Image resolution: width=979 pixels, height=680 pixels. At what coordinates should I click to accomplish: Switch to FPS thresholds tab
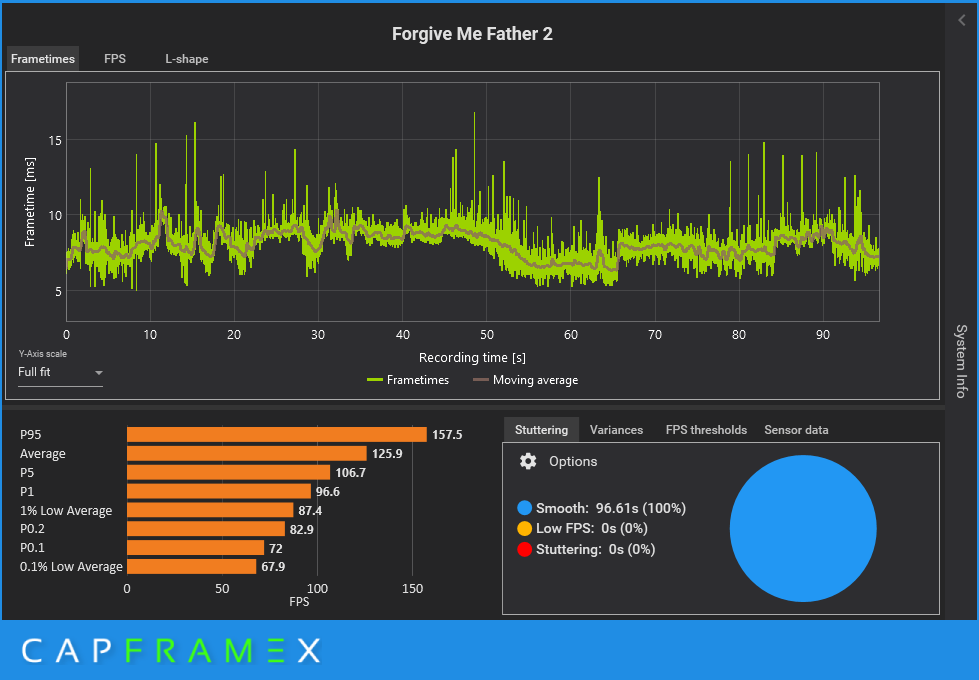tap(706, 430)
